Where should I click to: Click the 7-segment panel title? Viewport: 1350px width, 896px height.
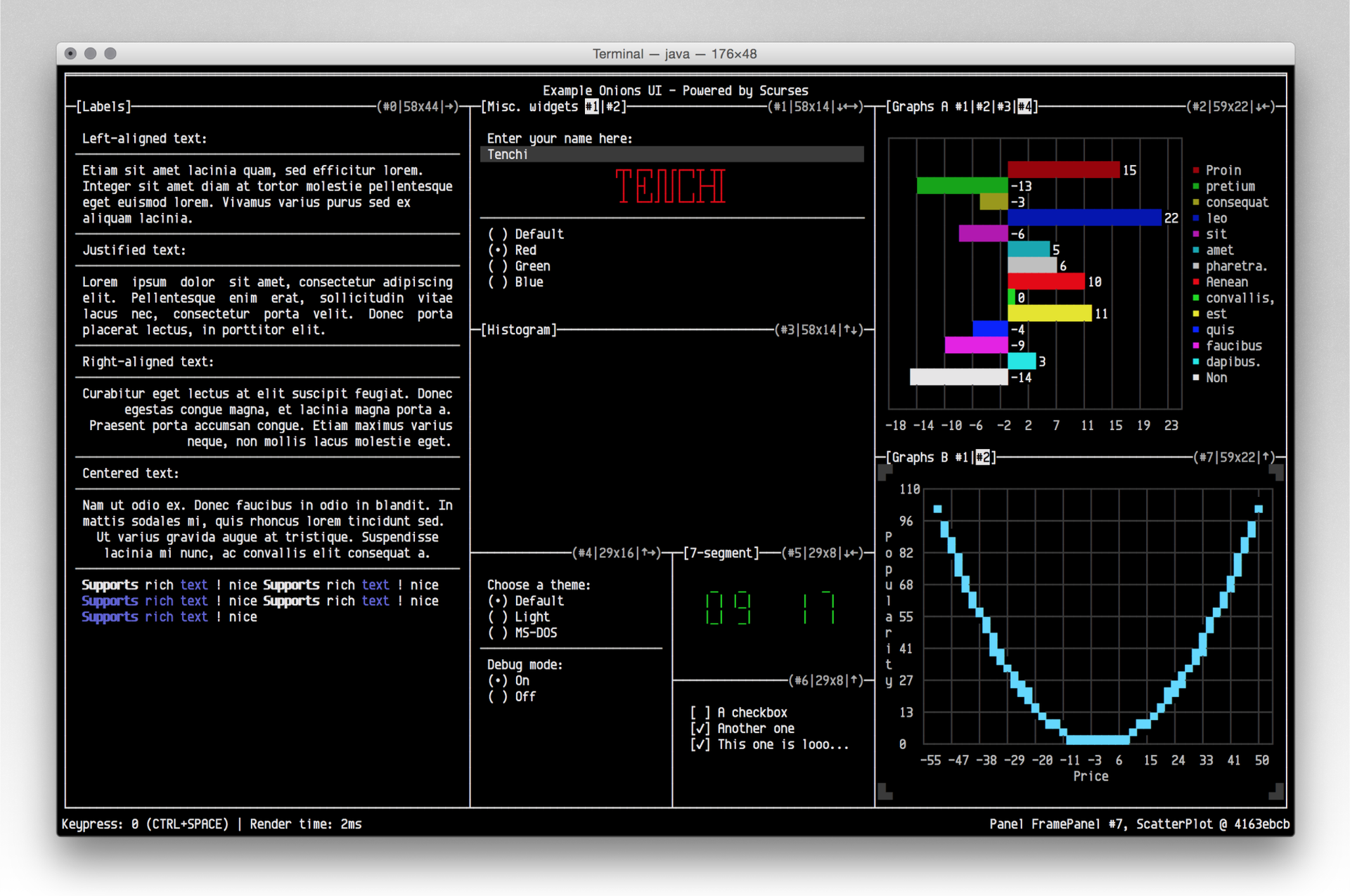click(721, 554)
